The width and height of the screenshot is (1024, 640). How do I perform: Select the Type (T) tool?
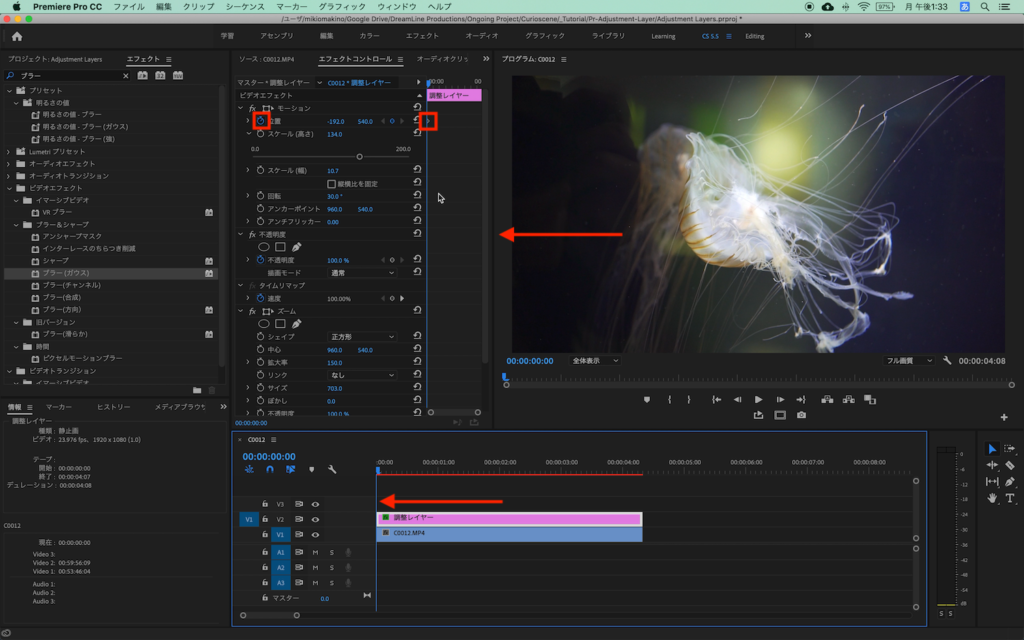pos(1009,497)
